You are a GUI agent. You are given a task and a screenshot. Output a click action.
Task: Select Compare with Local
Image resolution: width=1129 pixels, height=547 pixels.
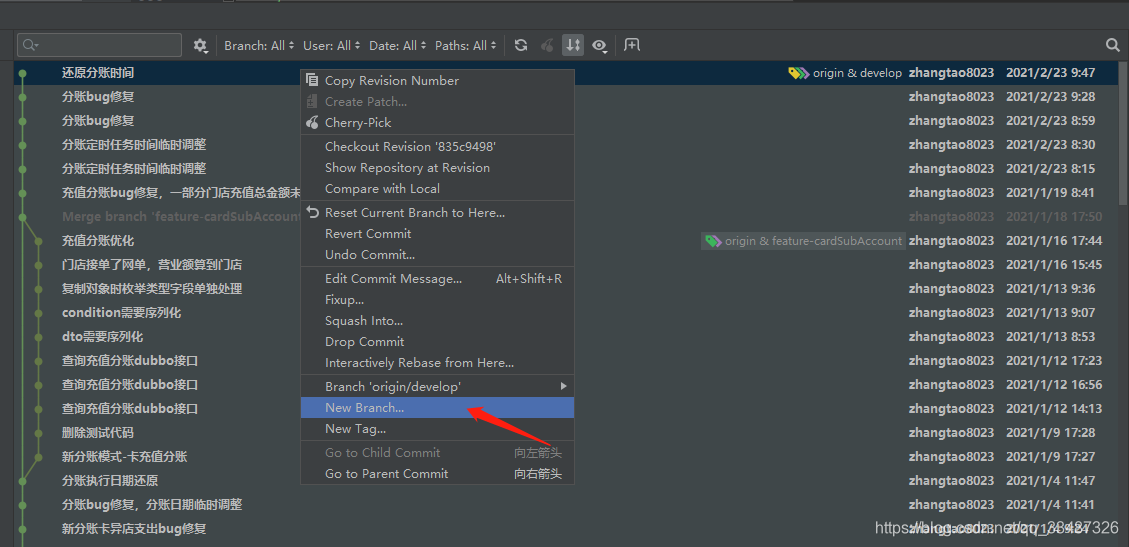[437, 189]
